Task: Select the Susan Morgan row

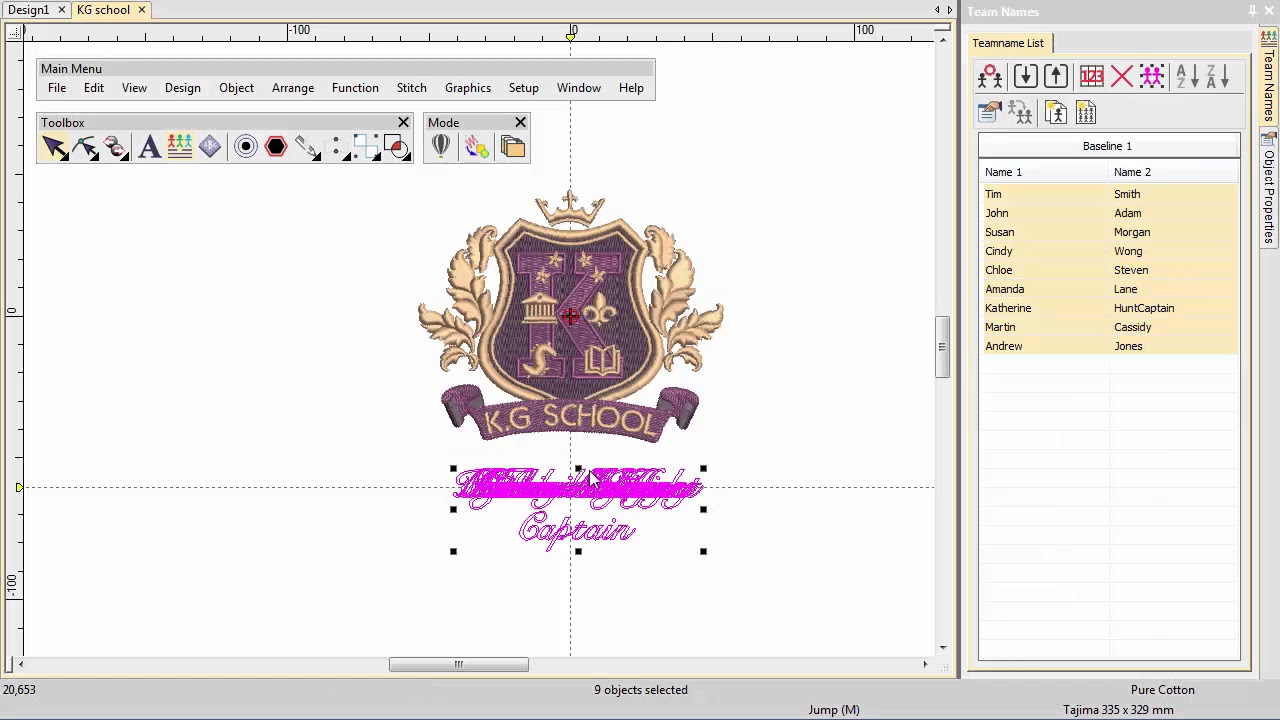Action: pyautogui.click(x=1109, y=232)
